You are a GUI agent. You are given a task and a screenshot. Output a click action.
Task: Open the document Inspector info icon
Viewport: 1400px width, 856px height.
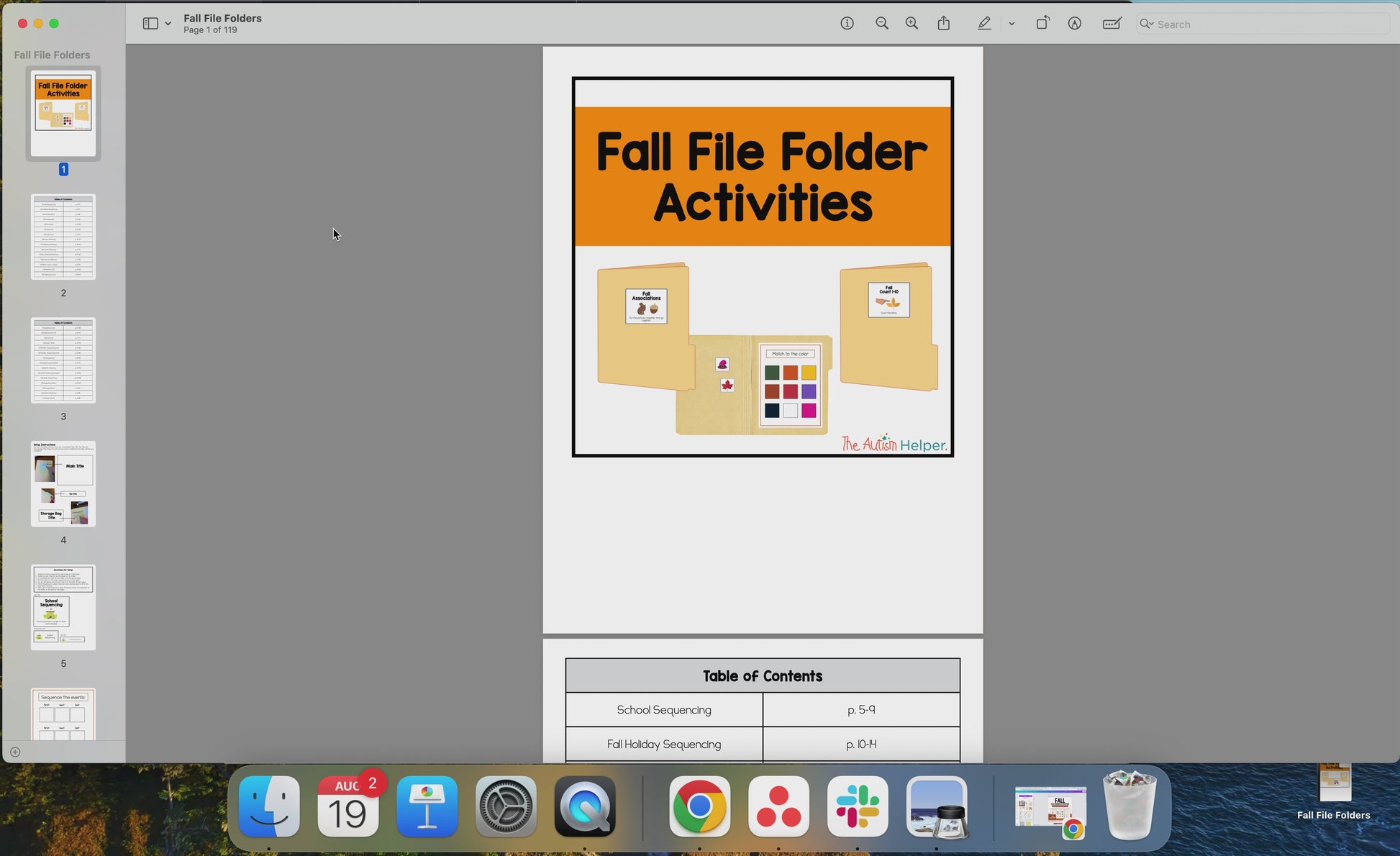click(847, 24)
